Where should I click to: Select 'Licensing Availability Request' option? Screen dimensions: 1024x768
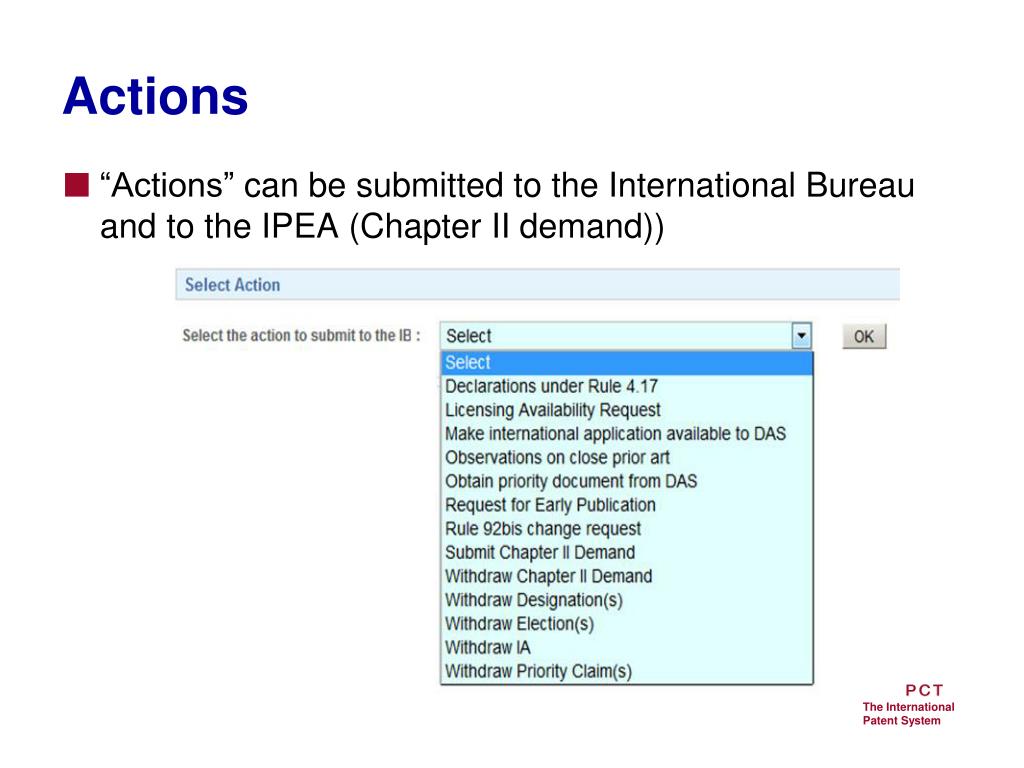point(627,410)
